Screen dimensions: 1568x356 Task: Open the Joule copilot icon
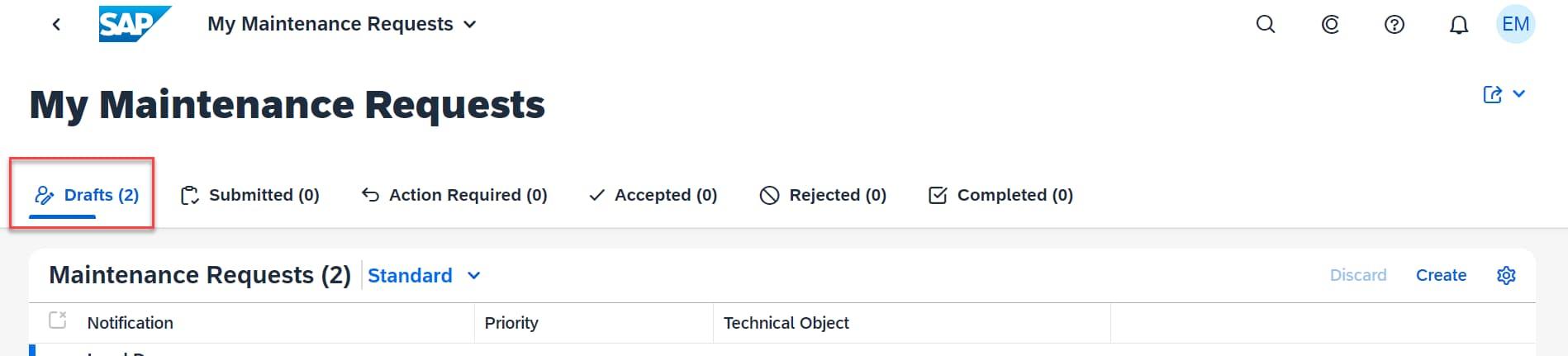(1330, 25)
